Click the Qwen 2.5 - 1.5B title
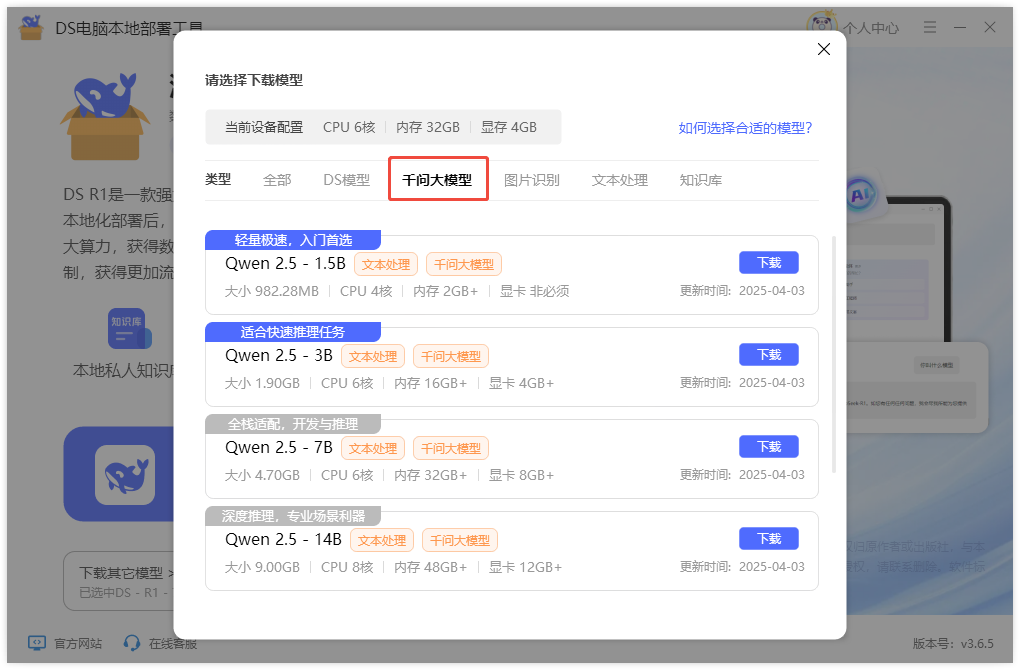Image resolution: width=1020 pixels, height=670 pixels. tap(285, 263)
